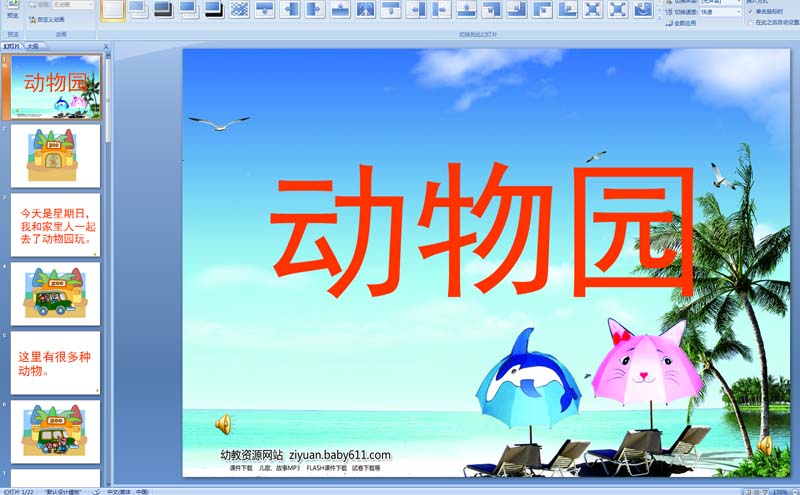
Task: Apply the Uncover Up transition
Action: 466,9
